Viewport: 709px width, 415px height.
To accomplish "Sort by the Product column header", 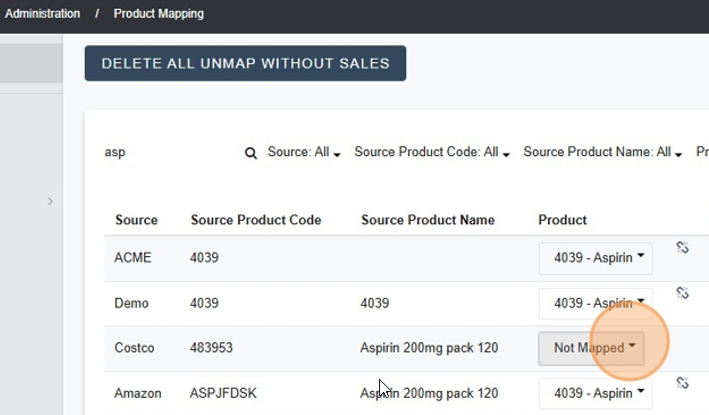I will click(562, 220).
